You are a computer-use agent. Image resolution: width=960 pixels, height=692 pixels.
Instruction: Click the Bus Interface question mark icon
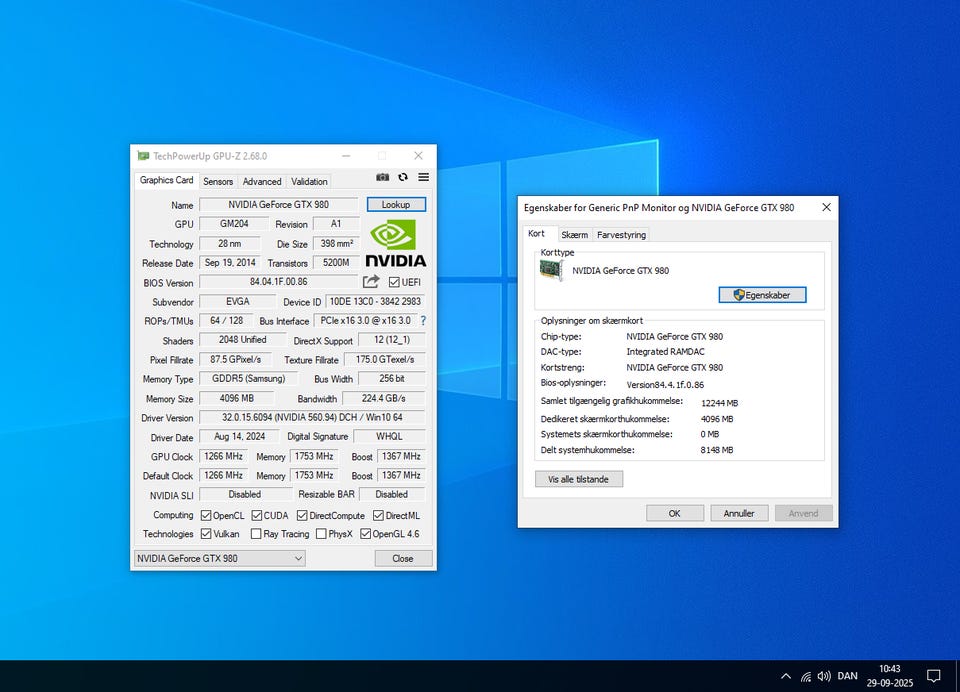[x=423, y=321]
